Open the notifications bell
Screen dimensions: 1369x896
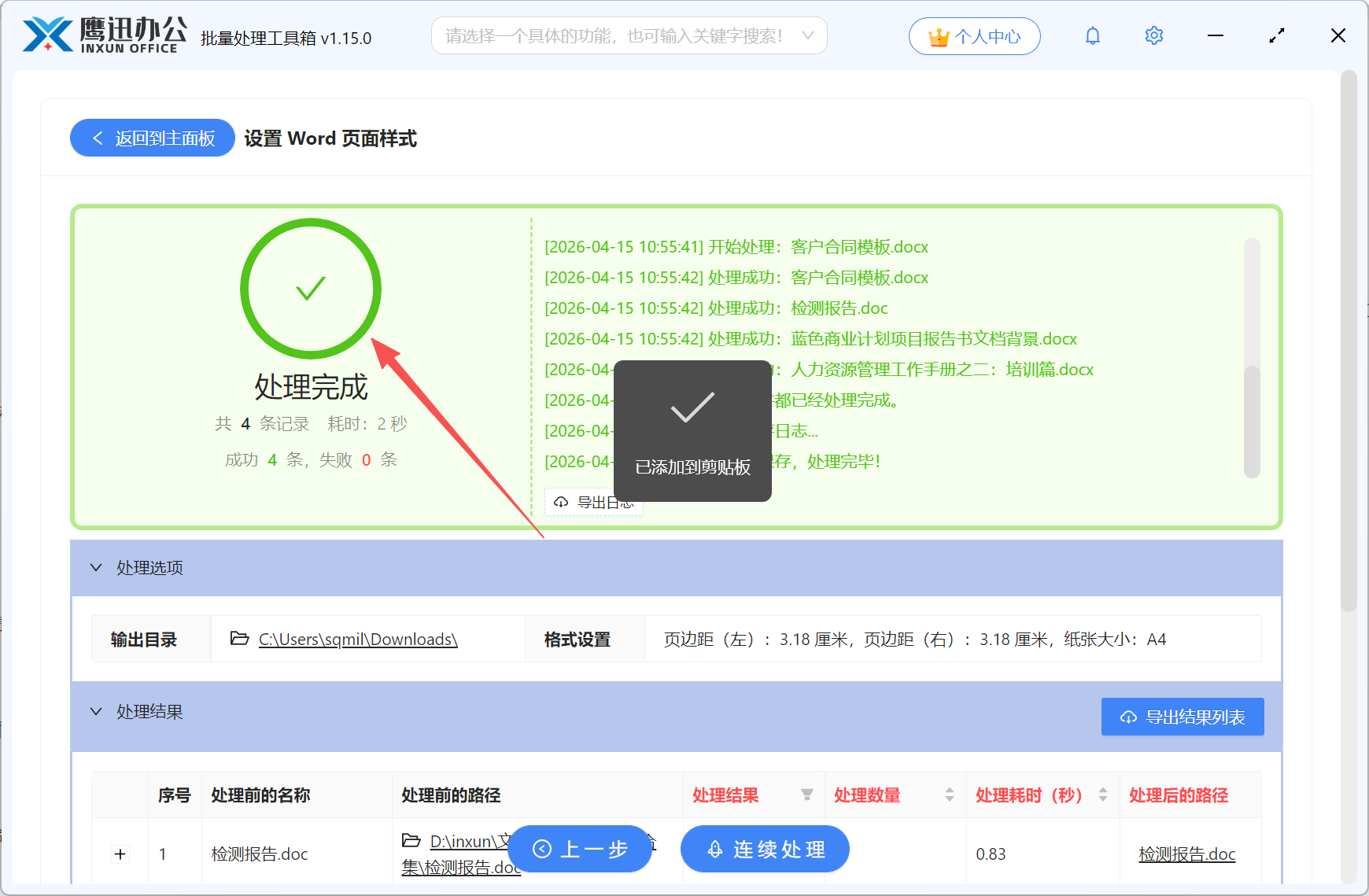coord(1093,35)
